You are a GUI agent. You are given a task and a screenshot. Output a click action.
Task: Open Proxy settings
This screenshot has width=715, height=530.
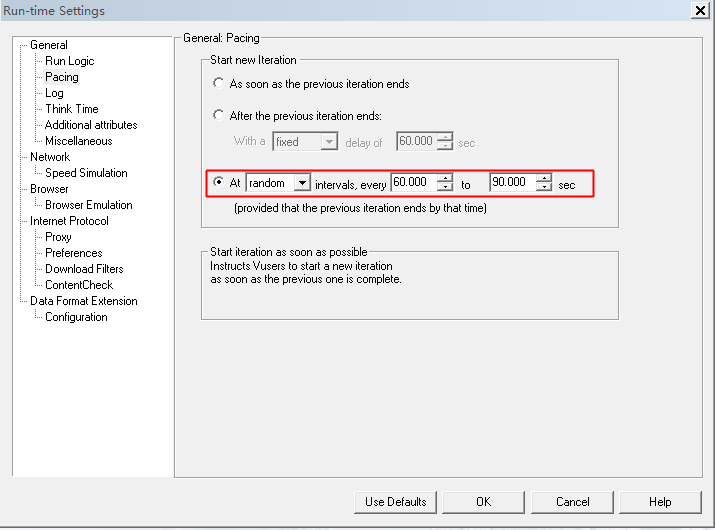pyautogui.click(x=58, y=237)
